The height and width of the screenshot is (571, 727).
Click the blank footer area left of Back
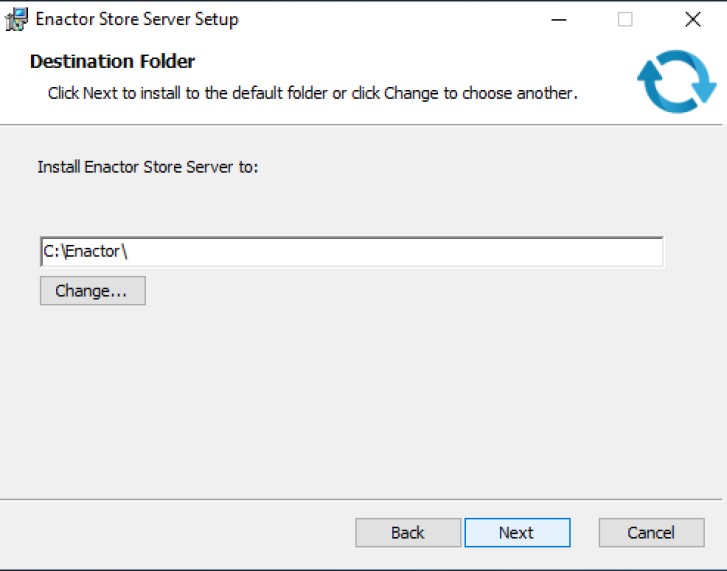[180, 533]
